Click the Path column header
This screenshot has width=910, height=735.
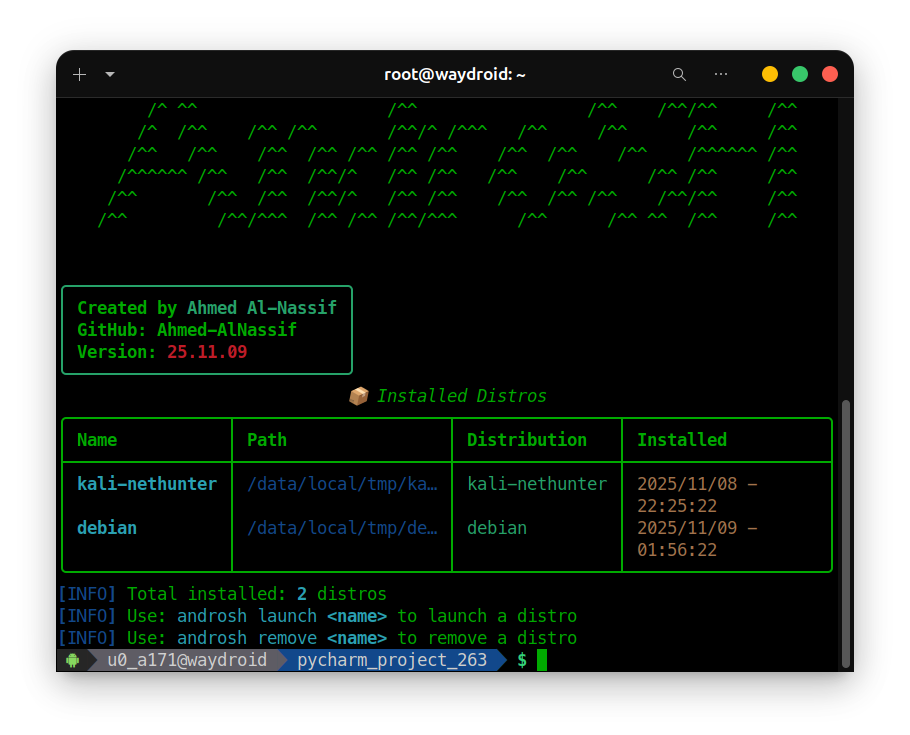tap(267, 440)
